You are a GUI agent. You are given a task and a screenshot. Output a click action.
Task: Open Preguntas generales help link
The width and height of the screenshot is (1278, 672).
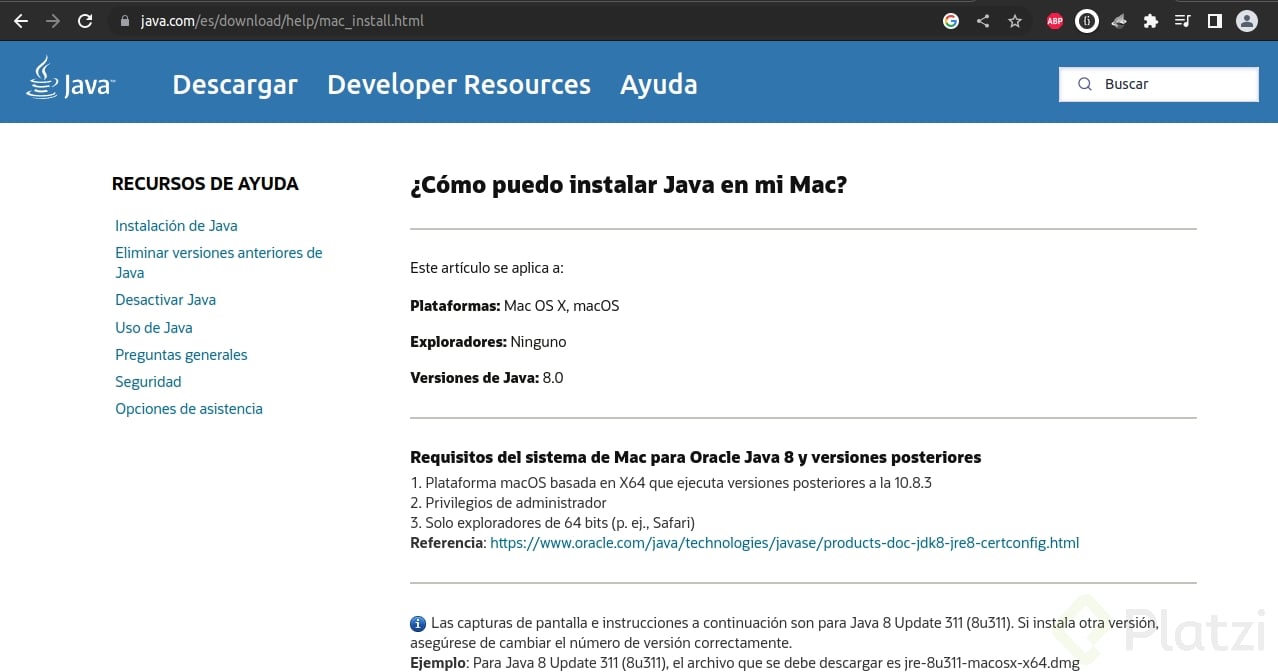181,354
